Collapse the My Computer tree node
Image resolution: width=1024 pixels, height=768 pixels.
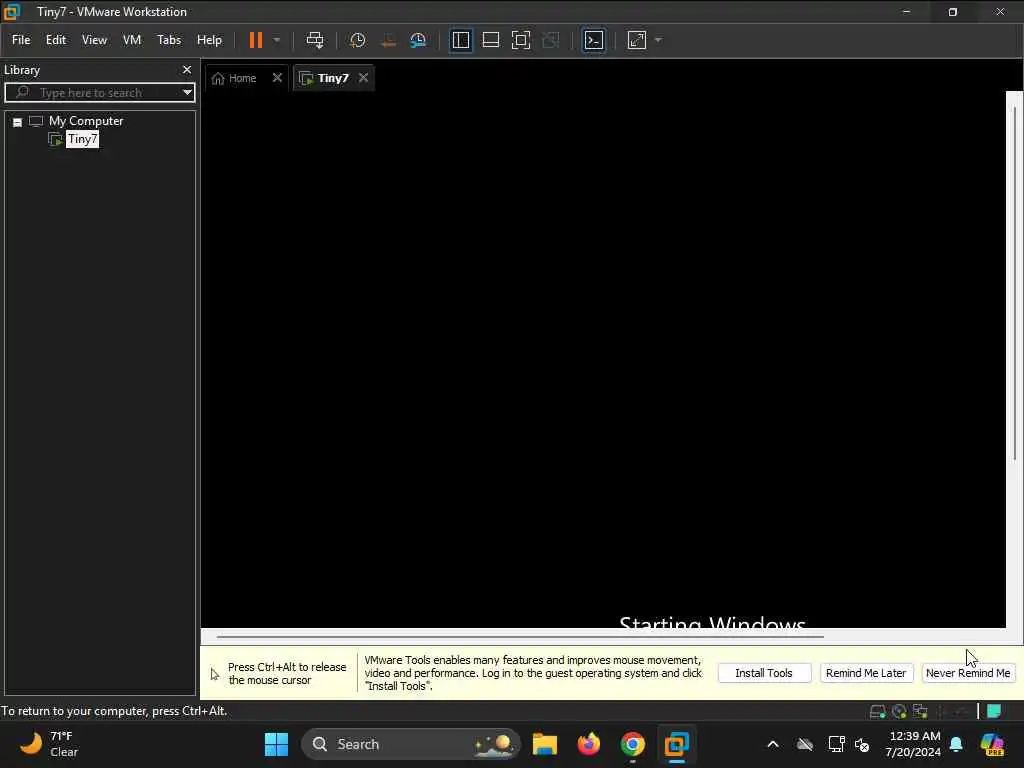pyautogui.click(x=18, y=122)
